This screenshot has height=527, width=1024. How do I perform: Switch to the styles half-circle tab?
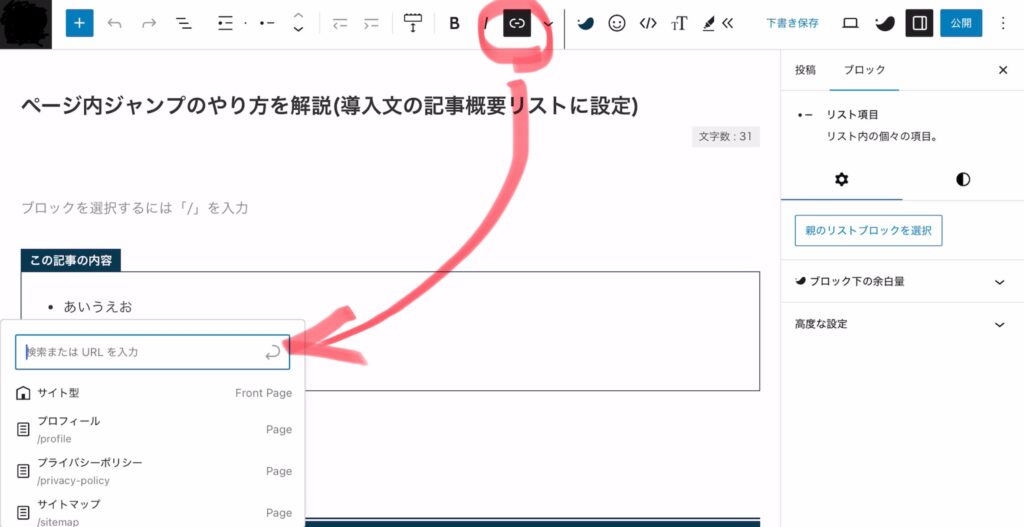[x=962, y=179]
